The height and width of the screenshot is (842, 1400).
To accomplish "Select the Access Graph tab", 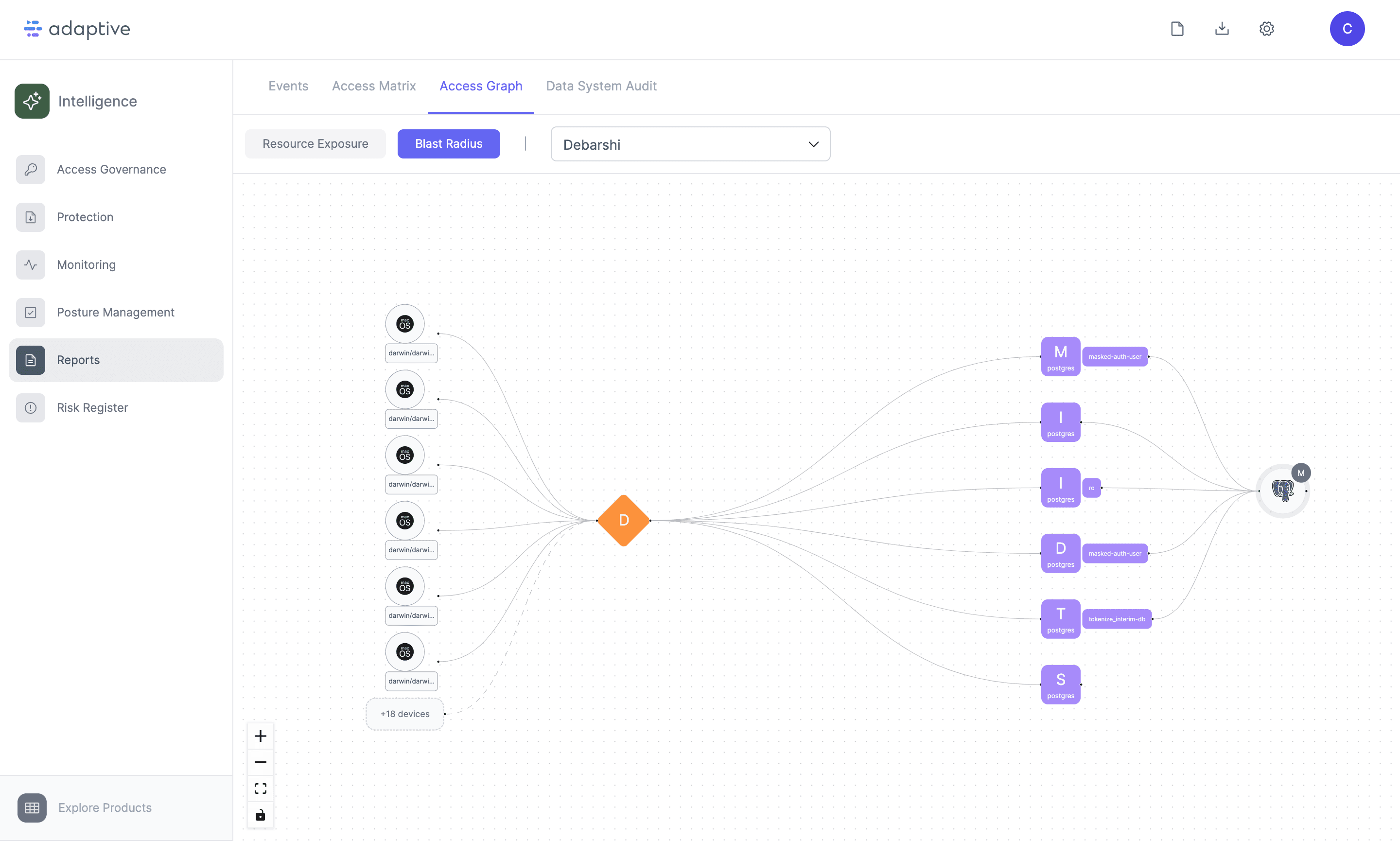I will (x=481, y=86).
